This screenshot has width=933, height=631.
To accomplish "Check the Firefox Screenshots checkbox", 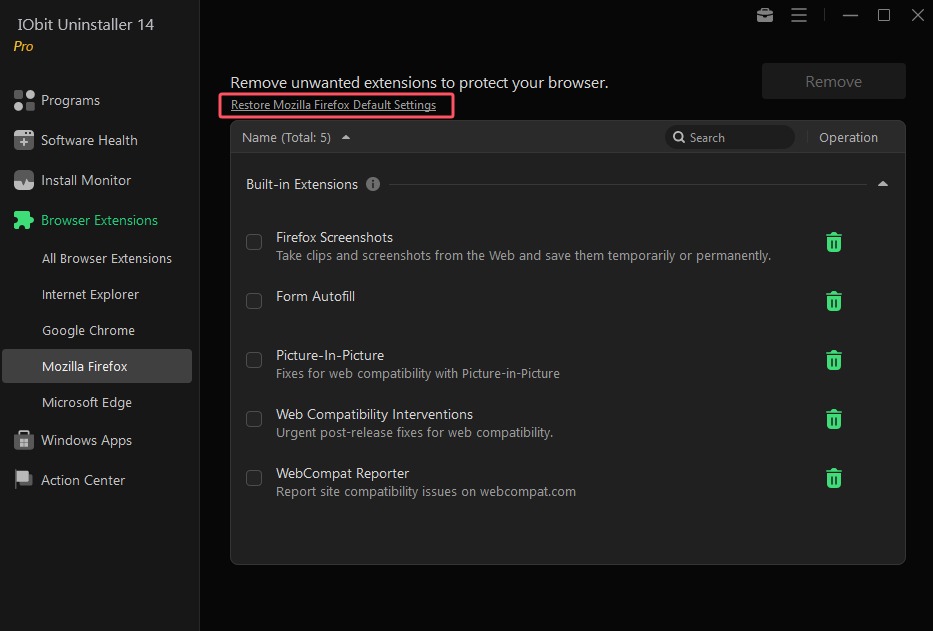I will click(x=254, y=242).
